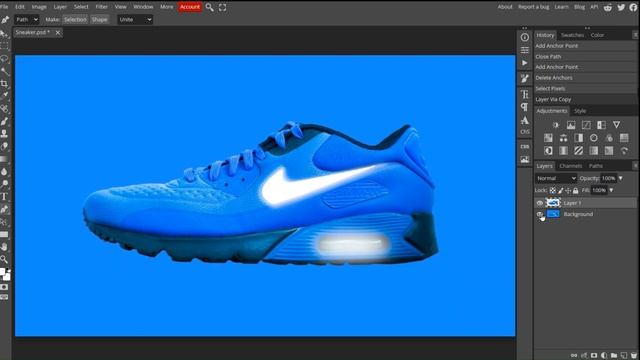The height and width of the screenshot is (360, 640).
Task: Select the Path Select tool
Action: point(4,222)
